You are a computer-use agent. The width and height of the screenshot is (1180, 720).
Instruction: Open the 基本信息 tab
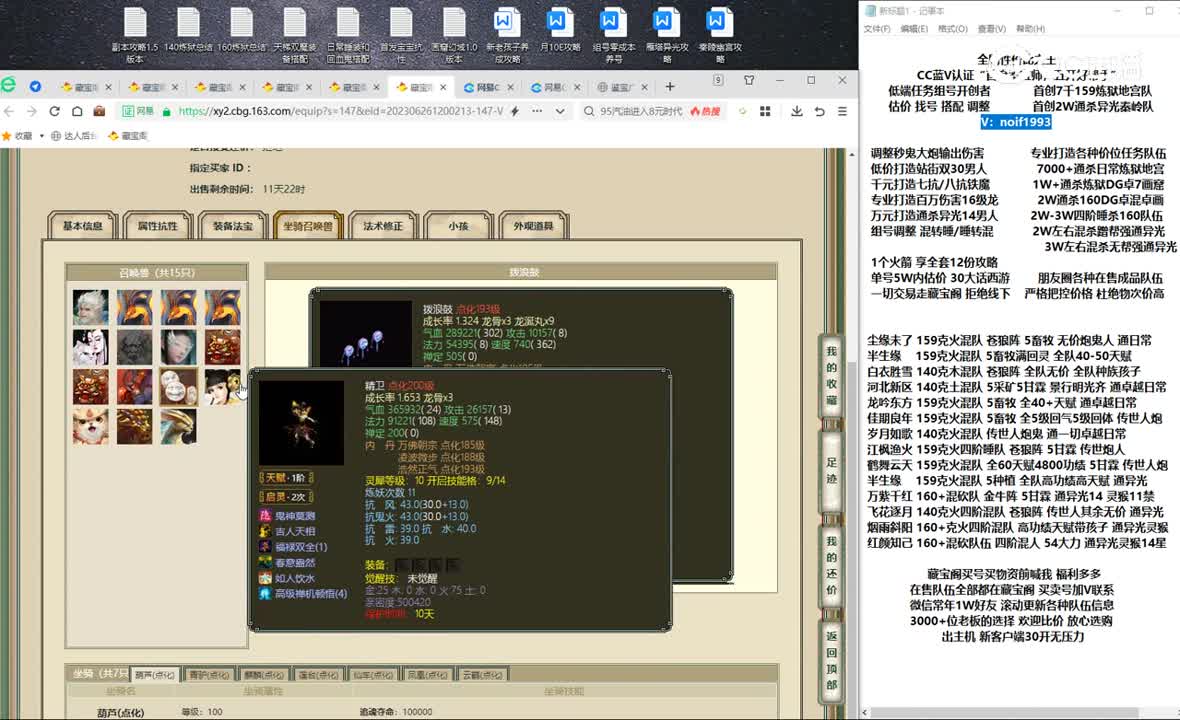[x=83, y=226]
